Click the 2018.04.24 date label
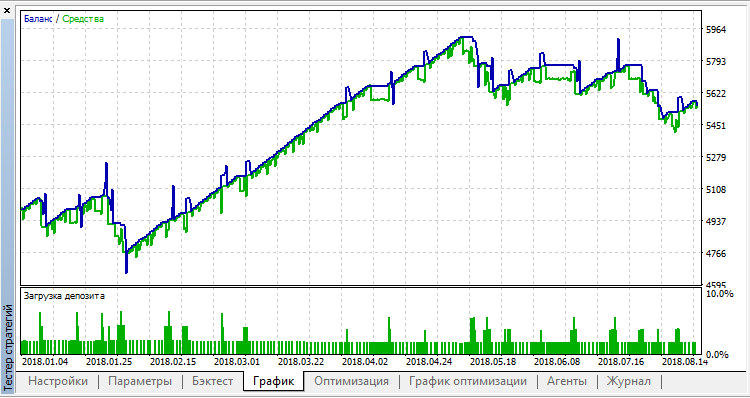750x398 pixels. point(429,361)
